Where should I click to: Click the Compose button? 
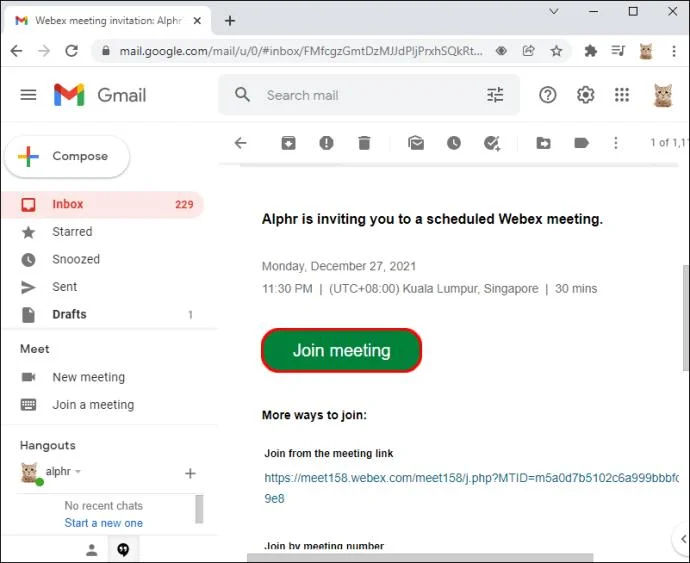click(67, 156)
